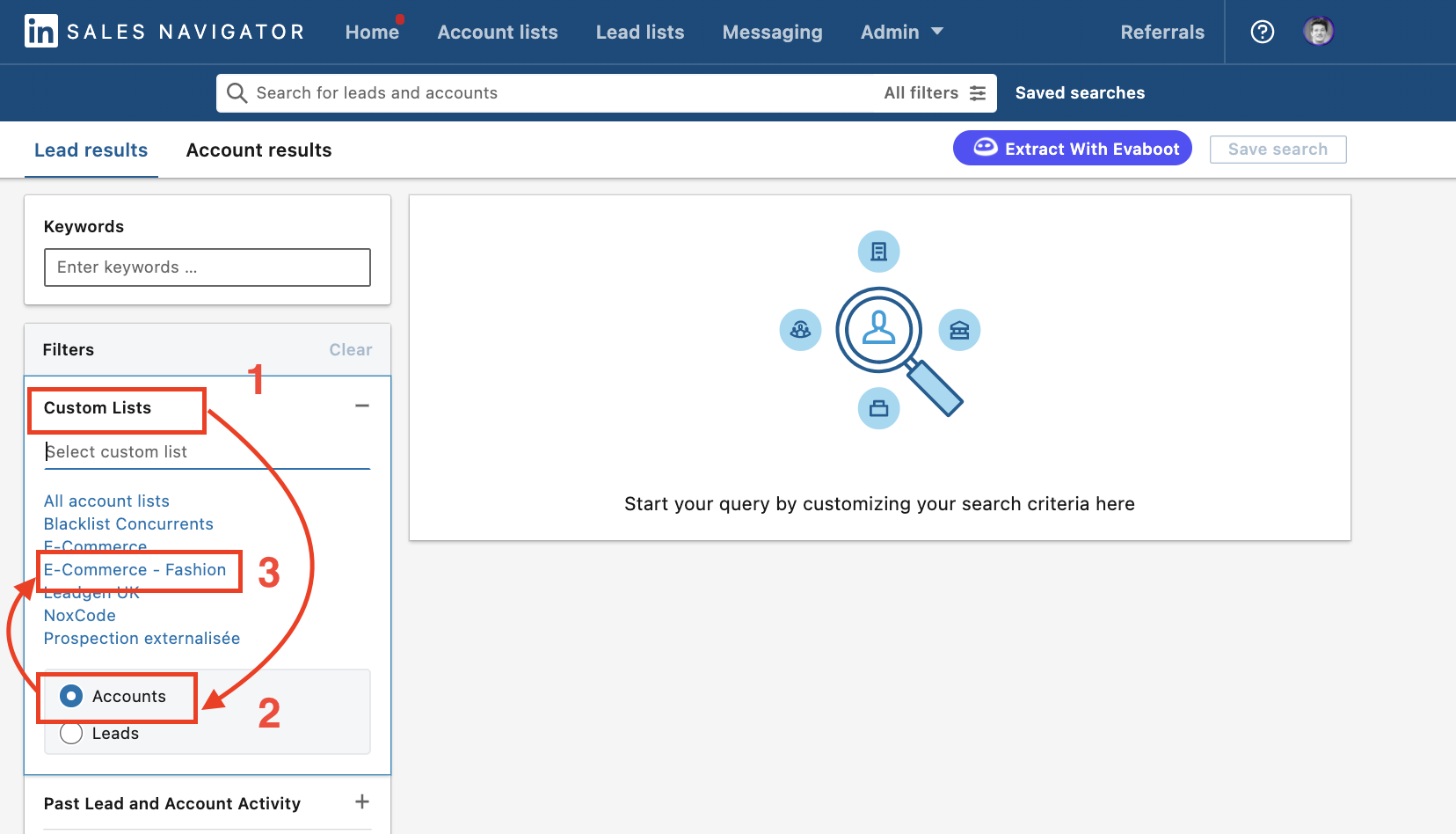Click All filters button

click(x=935, y=93)
